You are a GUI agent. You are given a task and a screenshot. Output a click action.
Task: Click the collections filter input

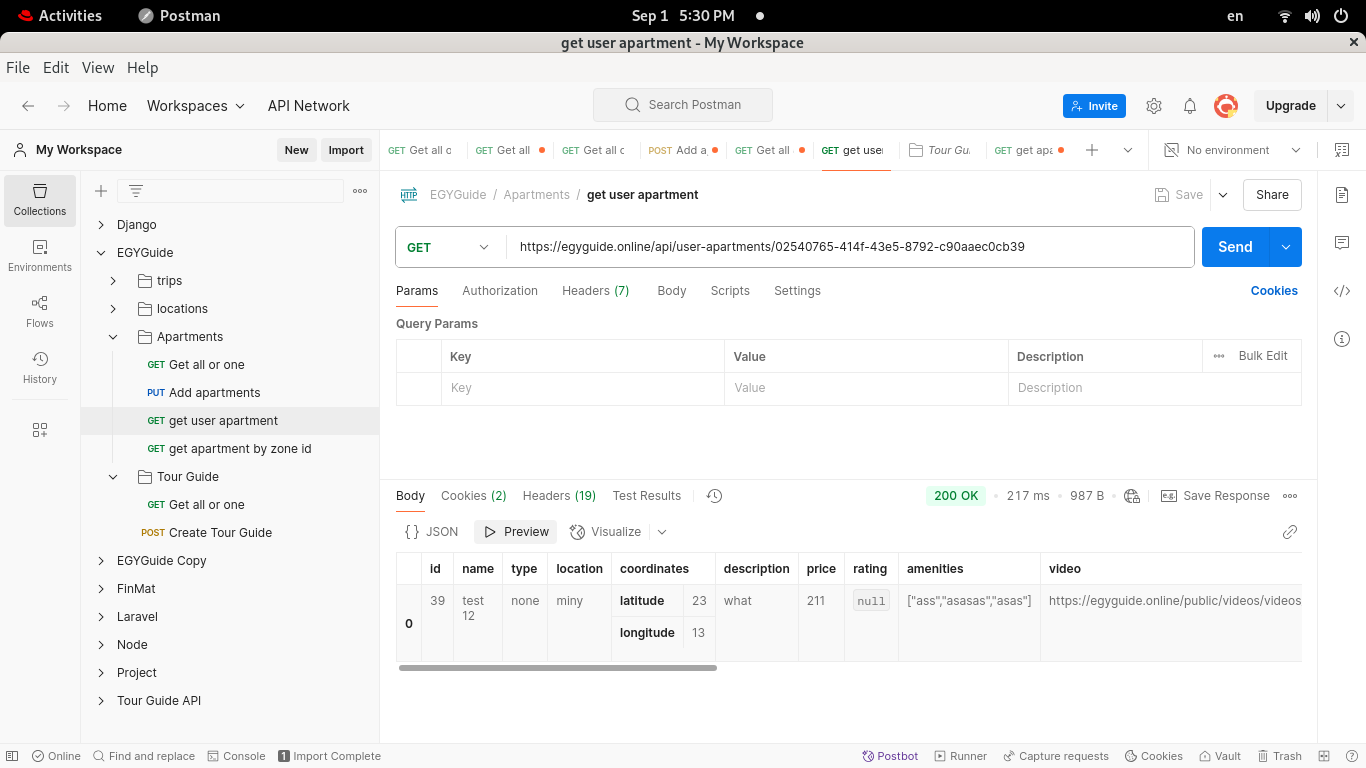(230, 191)
